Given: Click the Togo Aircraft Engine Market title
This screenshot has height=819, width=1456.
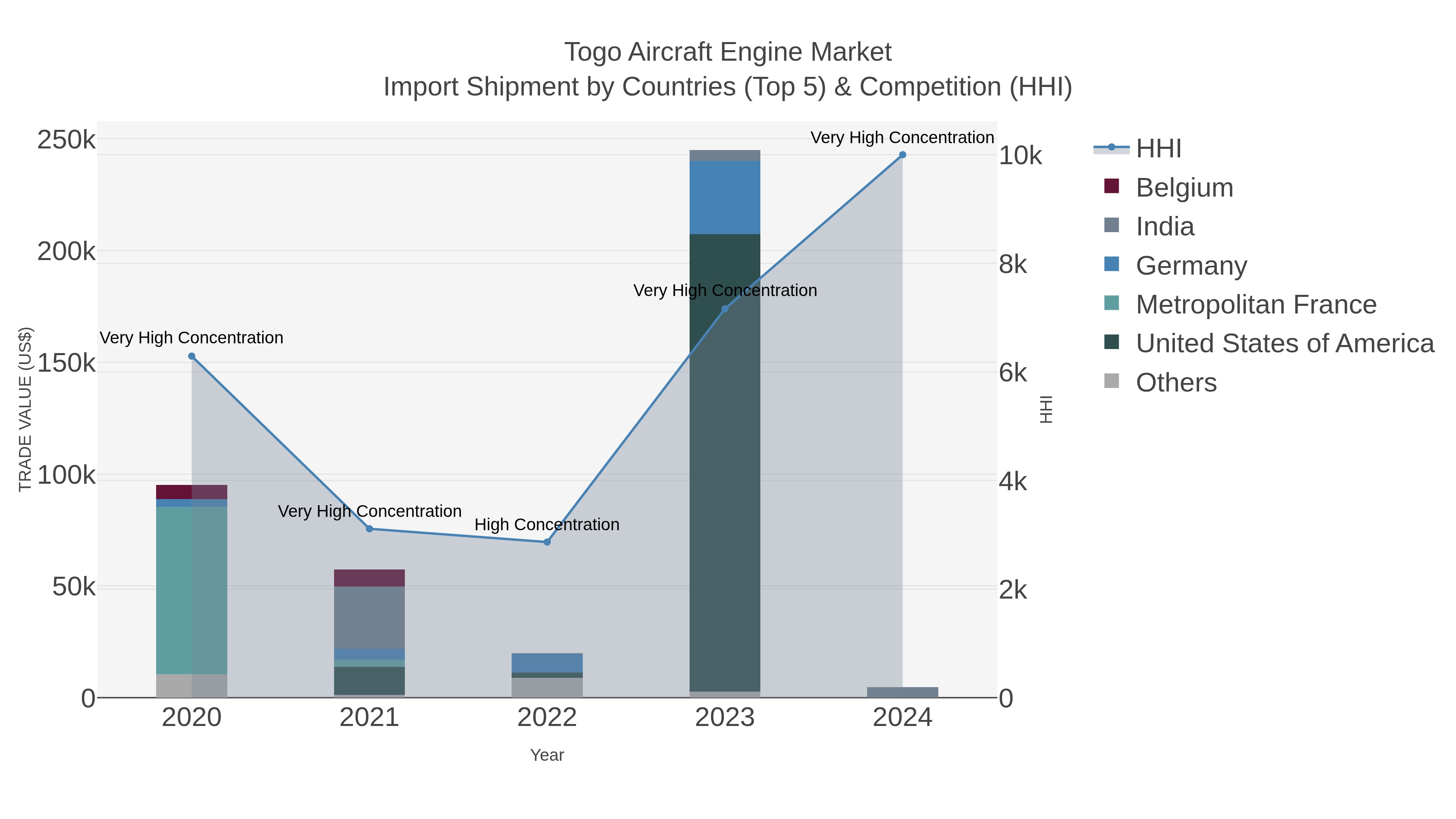Looking at the screenshot, I should click(728, 52).
